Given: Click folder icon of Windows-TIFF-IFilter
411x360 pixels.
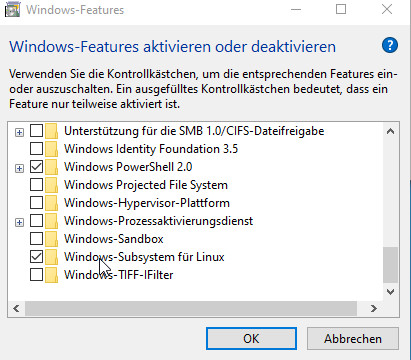Looking at the screenshot, I should [51, 275].
